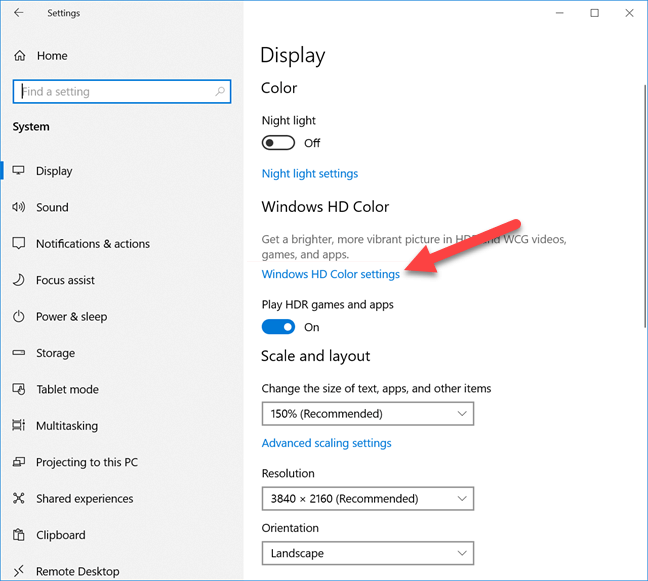The image size is (648, 581).
Task: Click the Storage drive icon
Action: (x=19, y=353)
